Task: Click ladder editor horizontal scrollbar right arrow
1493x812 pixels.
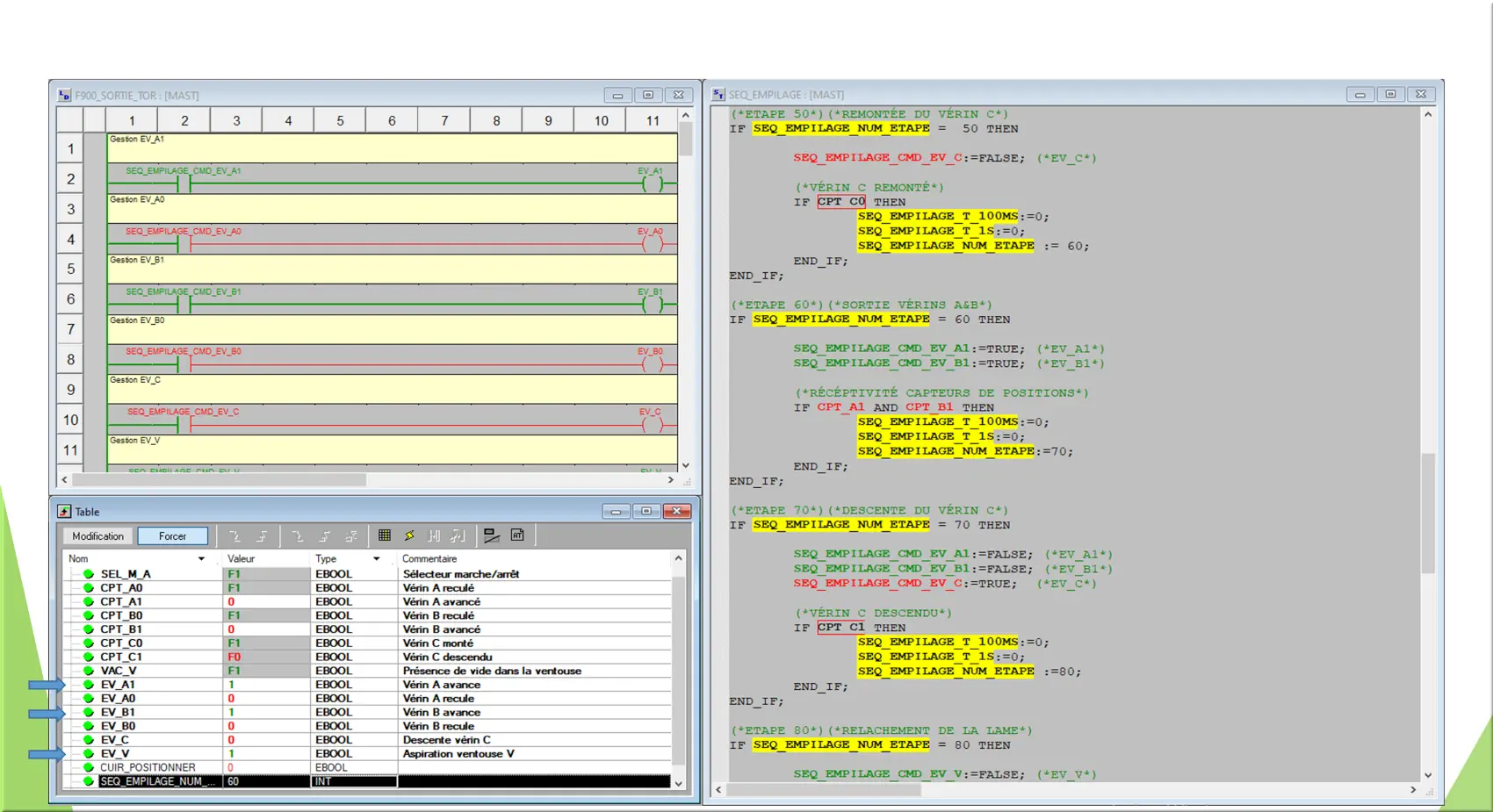Action: pyautogui.click(x=671, y=480)
